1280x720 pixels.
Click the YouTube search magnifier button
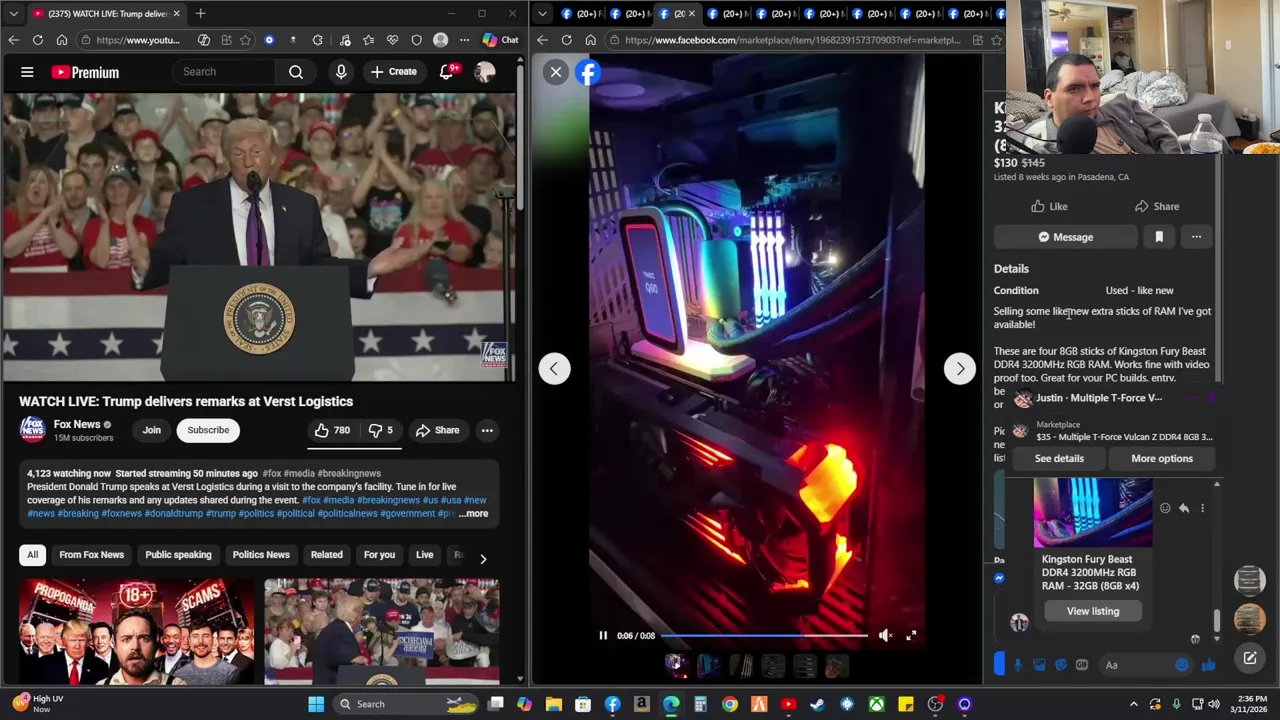(x=296, y=72)
